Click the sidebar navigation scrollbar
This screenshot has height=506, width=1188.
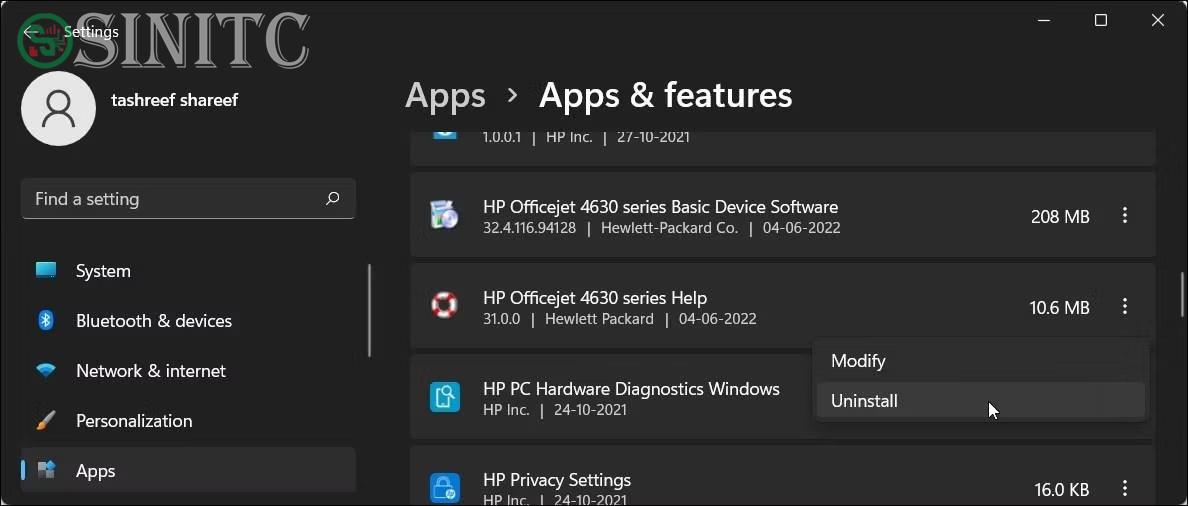(369, 310)
